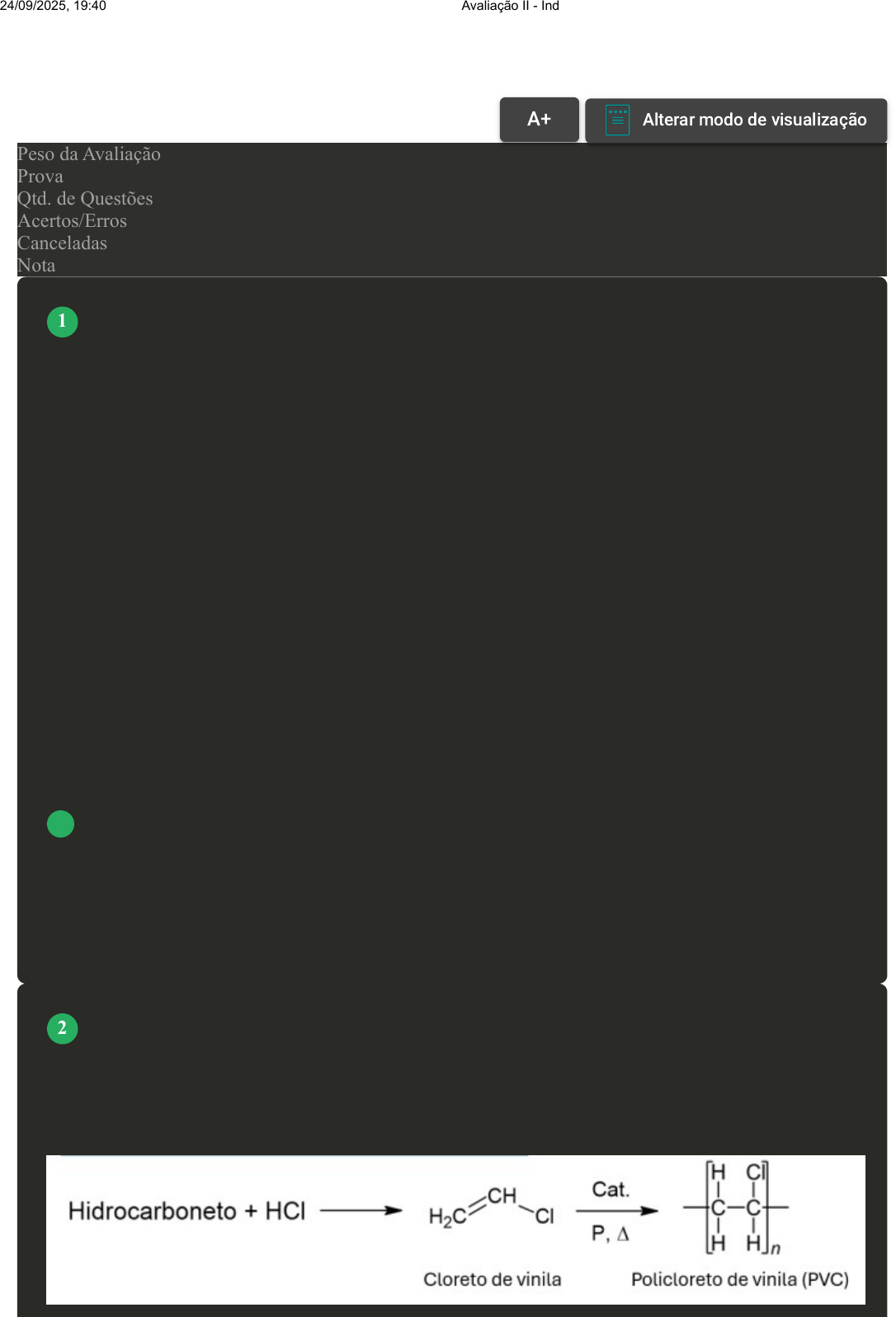Image resolution: width=896 pixels, height=1317 pixels.
Task: Click the Cat. reaction arrow
Action: (x=615, y=1211)
